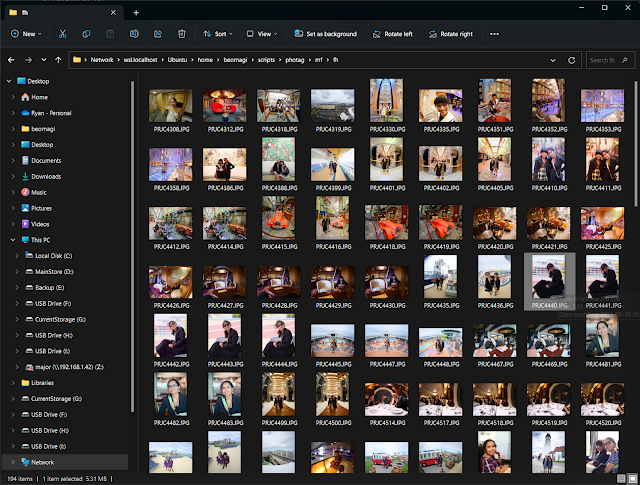
Task: Open the Sort dropdown
Action: coord(218,34)
